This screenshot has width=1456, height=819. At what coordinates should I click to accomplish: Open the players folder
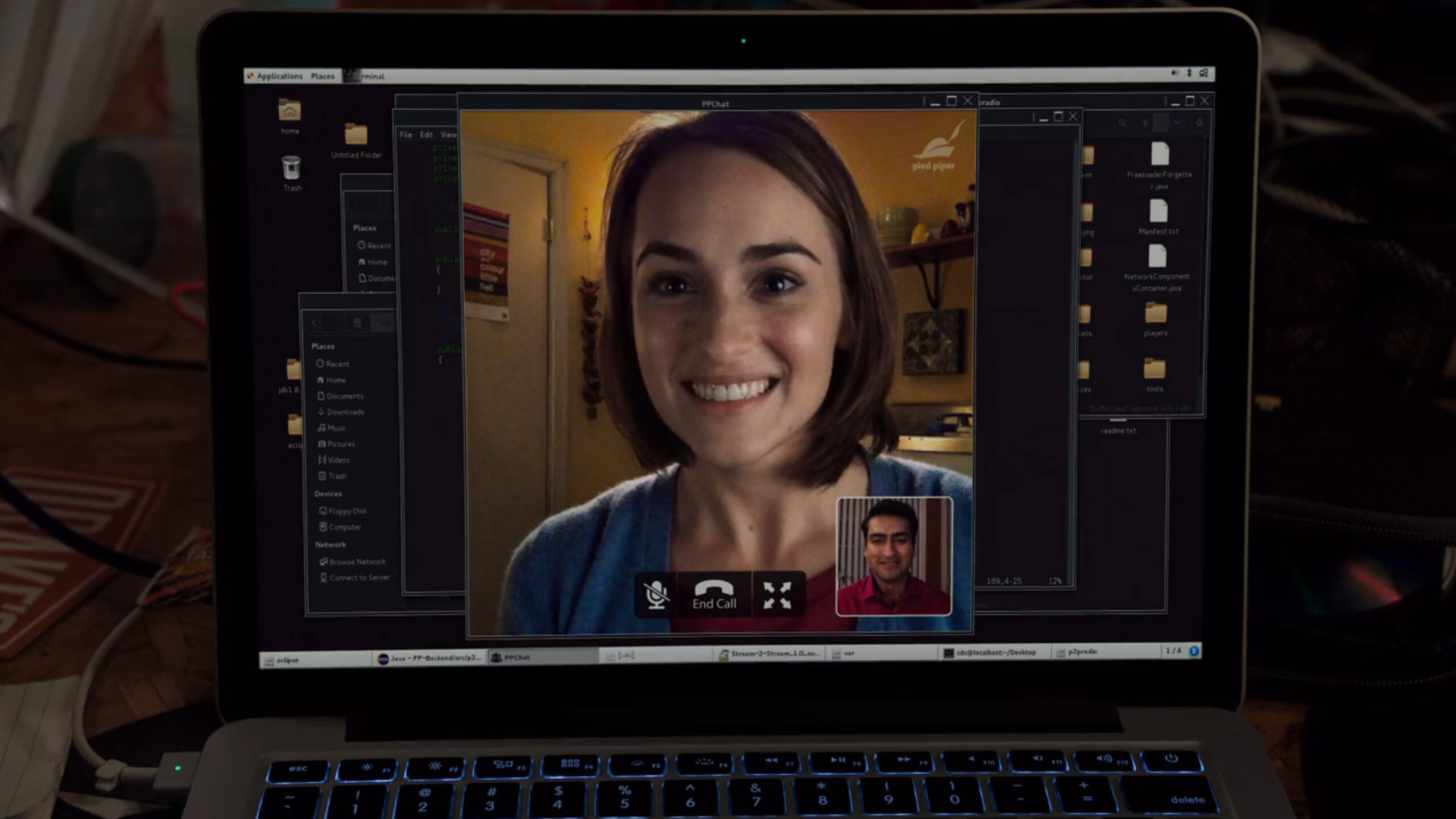[1156, 320]
